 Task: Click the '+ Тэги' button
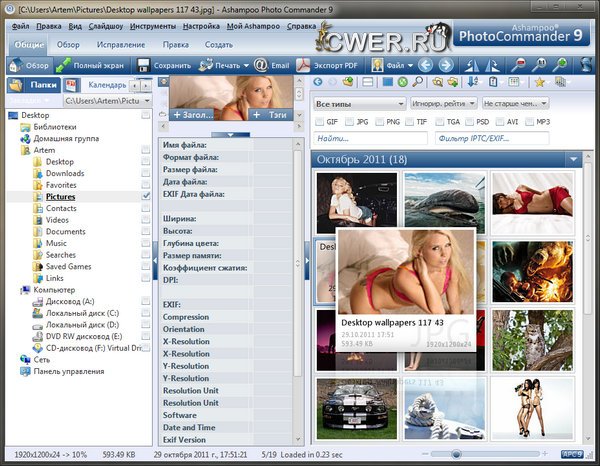coord(269,116)
